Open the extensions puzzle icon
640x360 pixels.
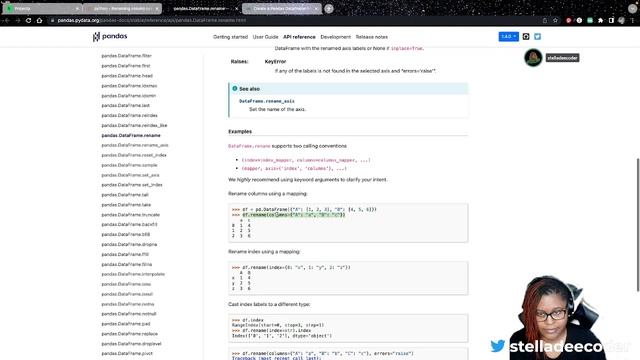coord(600,20)
